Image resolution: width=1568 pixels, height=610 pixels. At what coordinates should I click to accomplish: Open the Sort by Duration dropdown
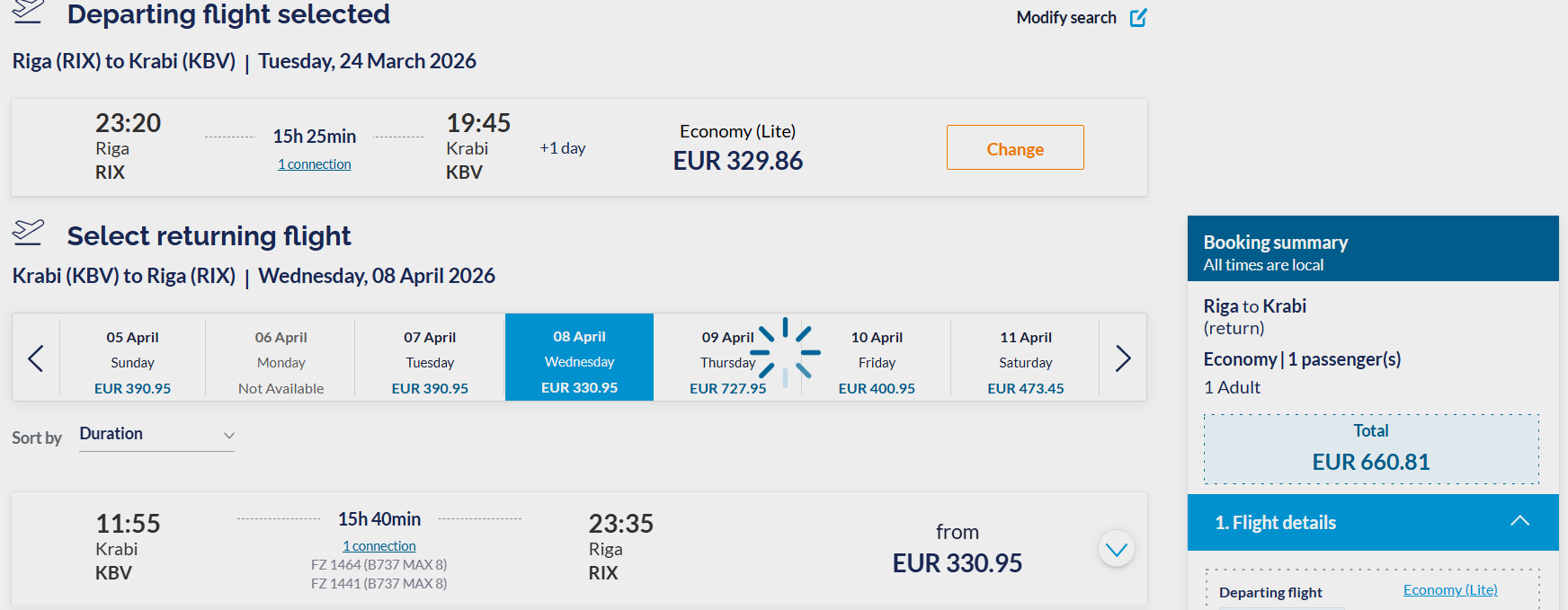[156, 435]
